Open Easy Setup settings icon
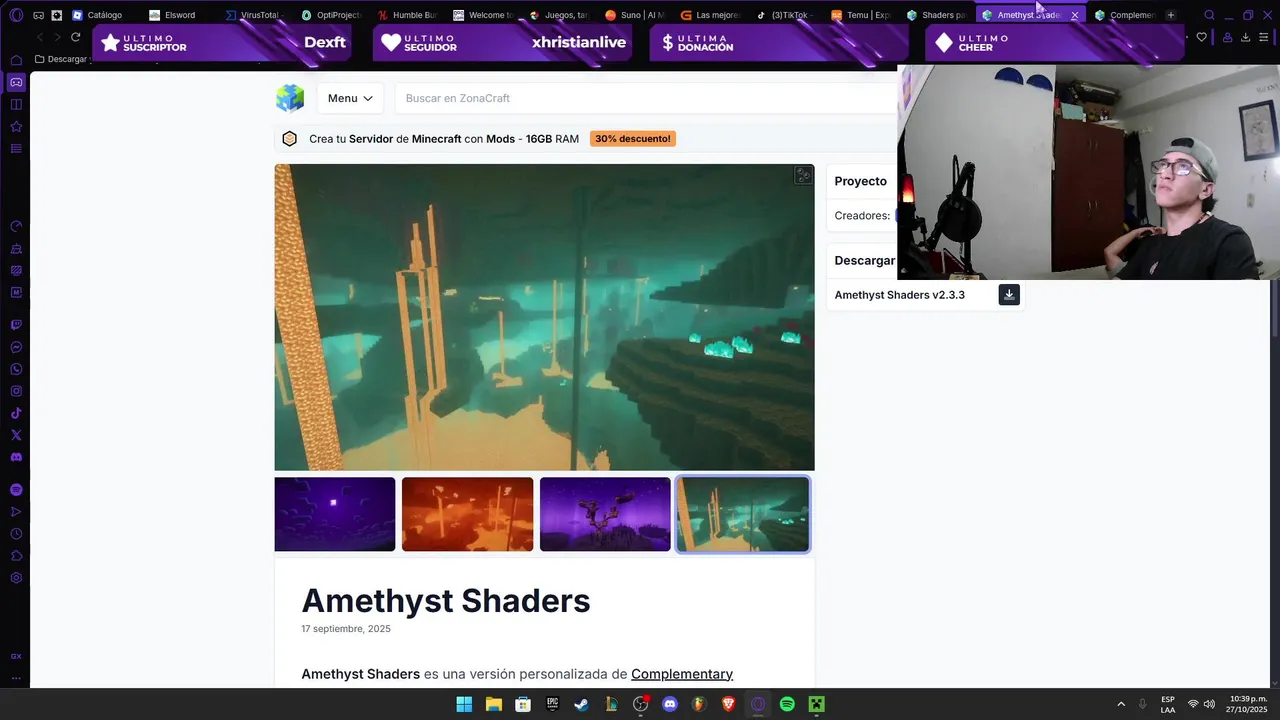 point(1265,37)
